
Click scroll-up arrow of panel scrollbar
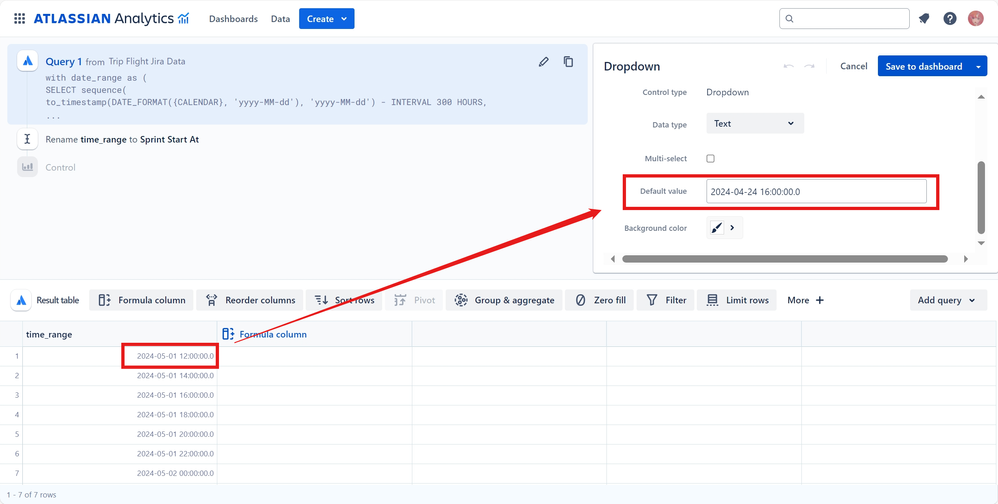pyautogui.click(x=981, y=95)
